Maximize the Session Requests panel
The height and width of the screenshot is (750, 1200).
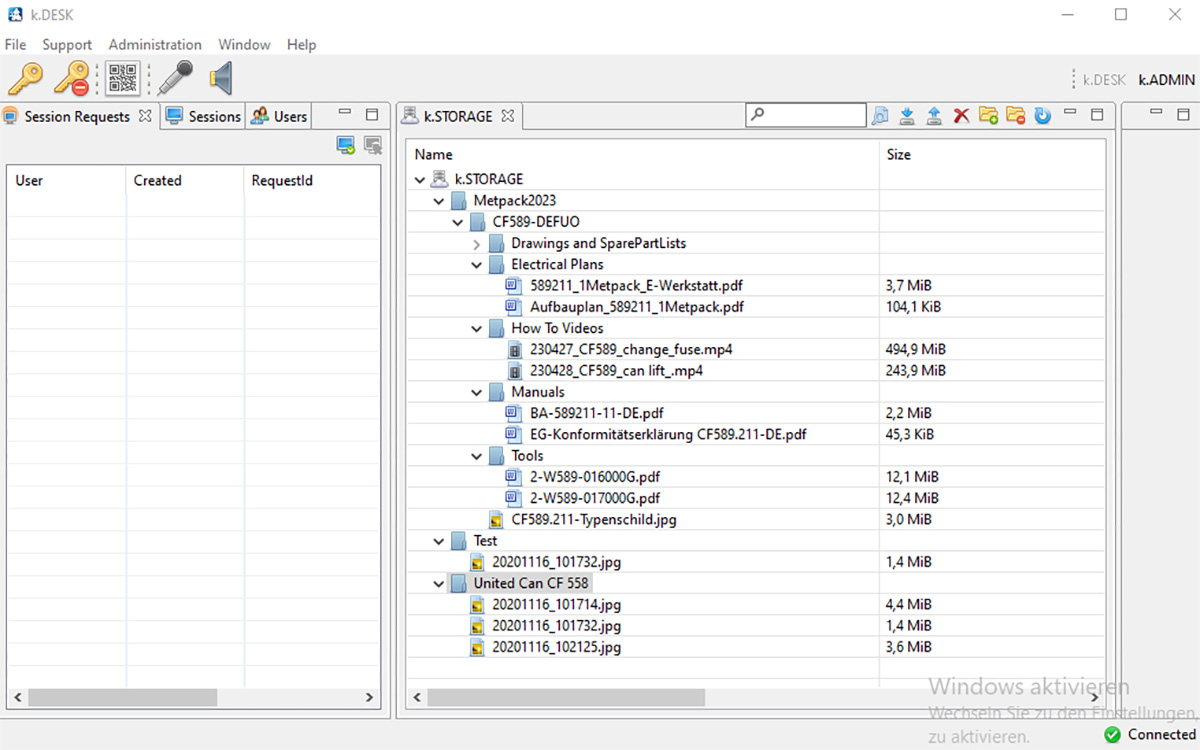pos(371,115)
